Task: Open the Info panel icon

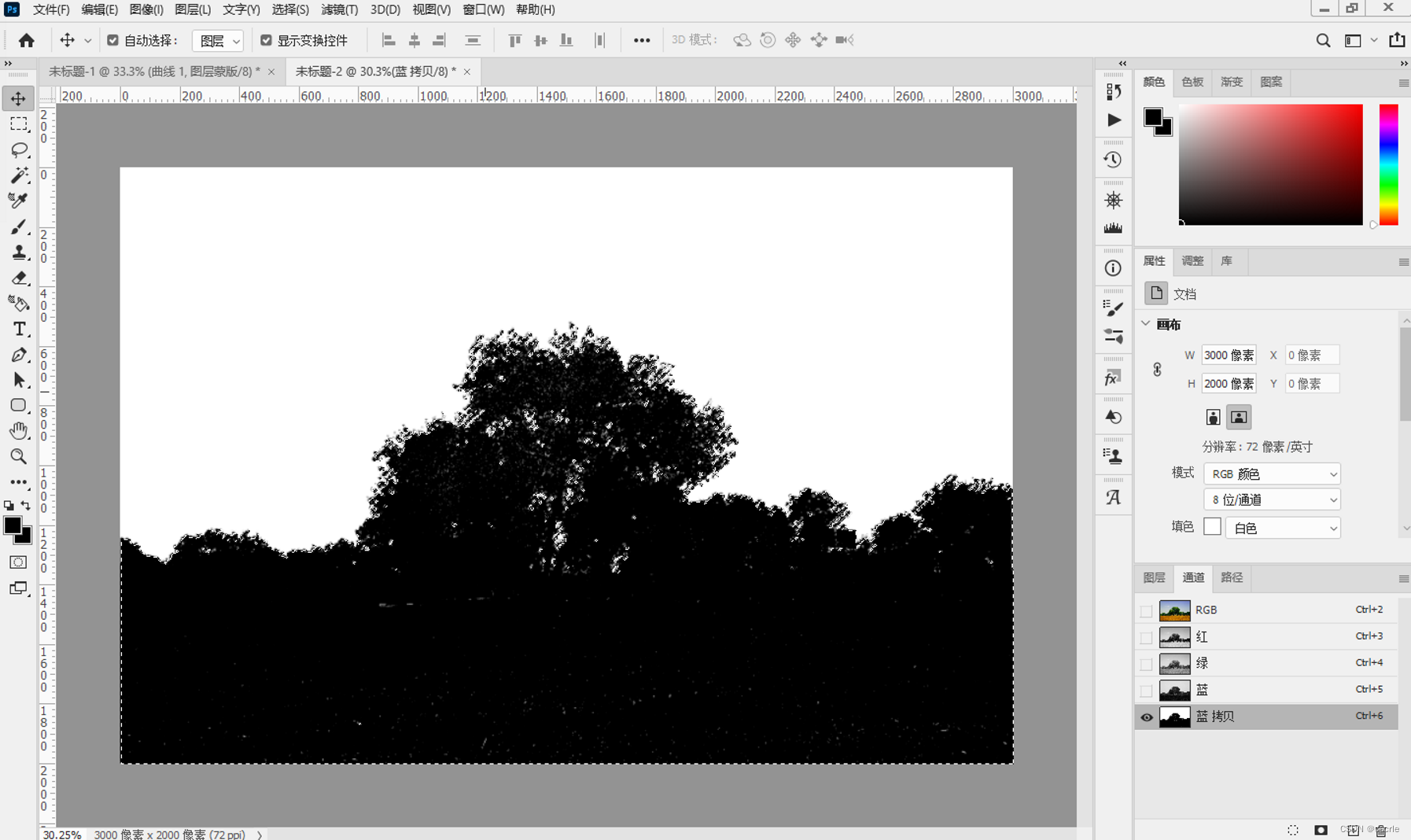Action: click(1113, 268)
